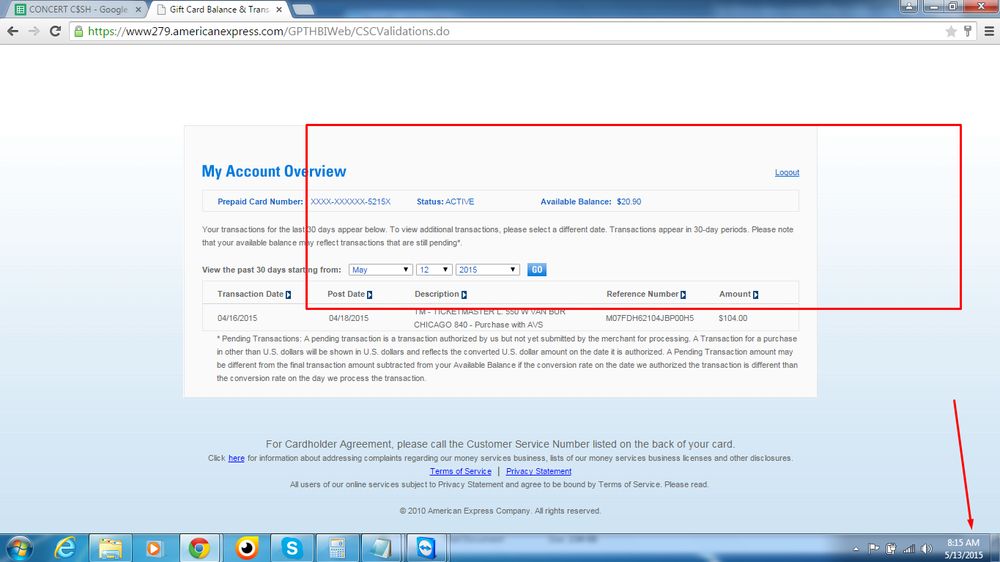This screenshot has height=562, width=1000.
Task: Show hidden tray icons arrow
Action: tap(856, 549)
